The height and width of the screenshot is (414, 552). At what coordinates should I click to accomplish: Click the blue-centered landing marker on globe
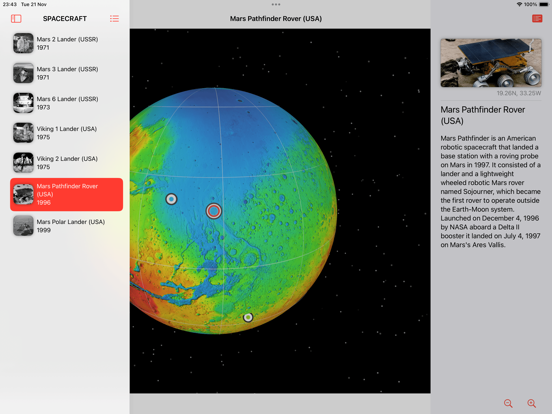171,199
